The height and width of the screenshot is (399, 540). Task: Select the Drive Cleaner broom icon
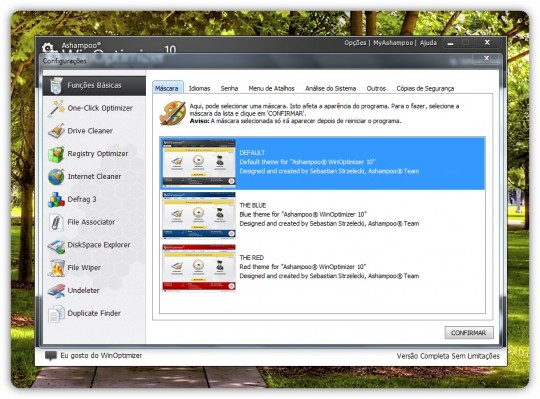pos(56,131)
